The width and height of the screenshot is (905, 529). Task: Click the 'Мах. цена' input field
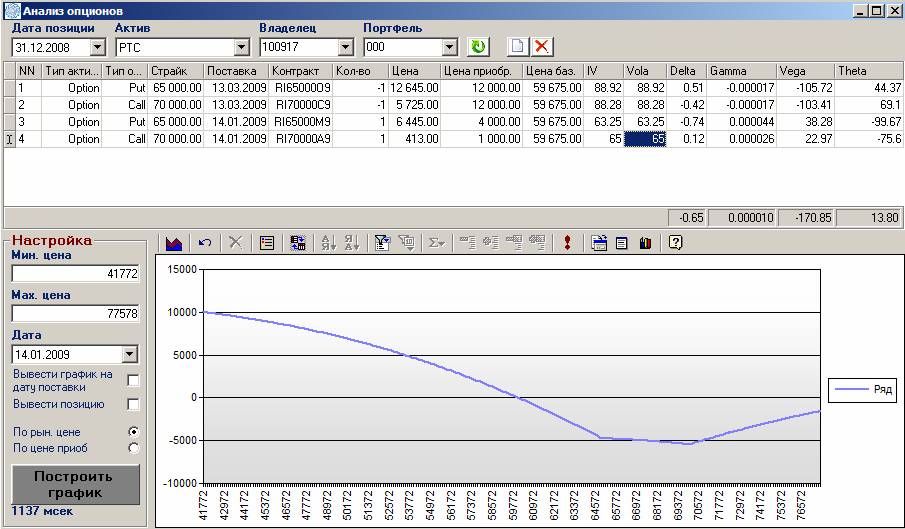(75, 314)
